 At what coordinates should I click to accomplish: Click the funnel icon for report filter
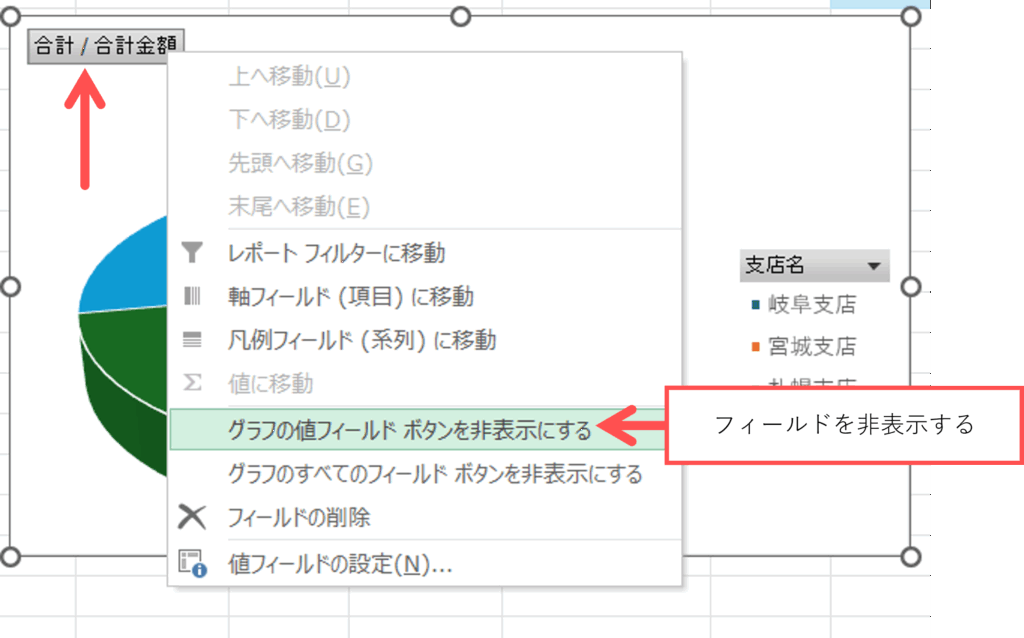[x=192, y=254]
